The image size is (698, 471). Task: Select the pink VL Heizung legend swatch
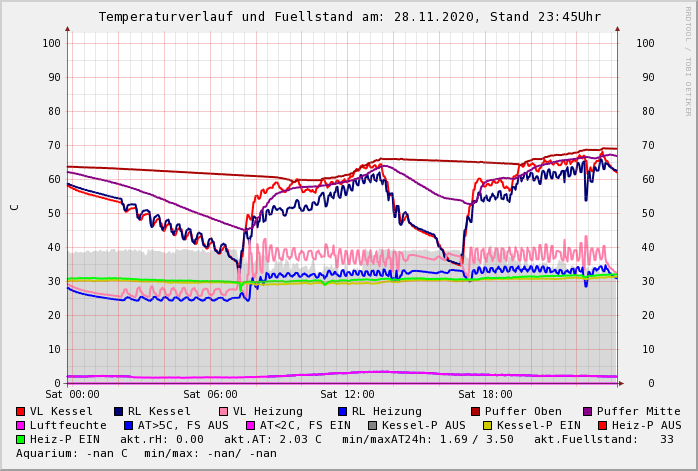[x=223, y=411]
